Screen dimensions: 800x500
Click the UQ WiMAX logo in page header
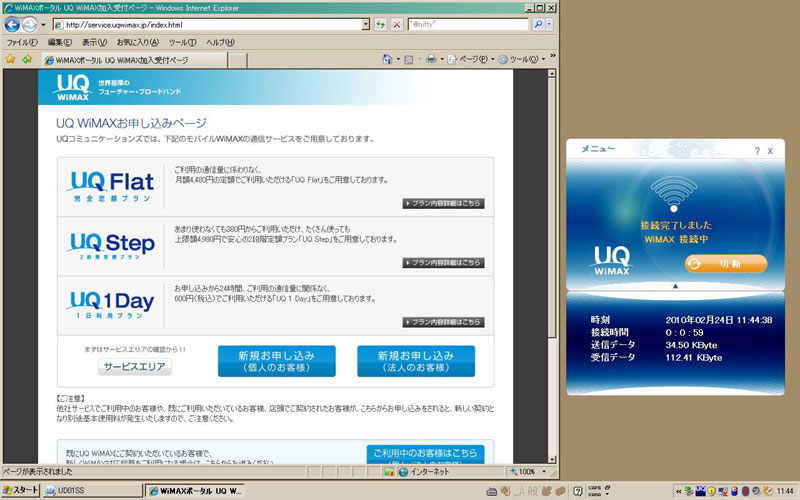coord(73,87)
